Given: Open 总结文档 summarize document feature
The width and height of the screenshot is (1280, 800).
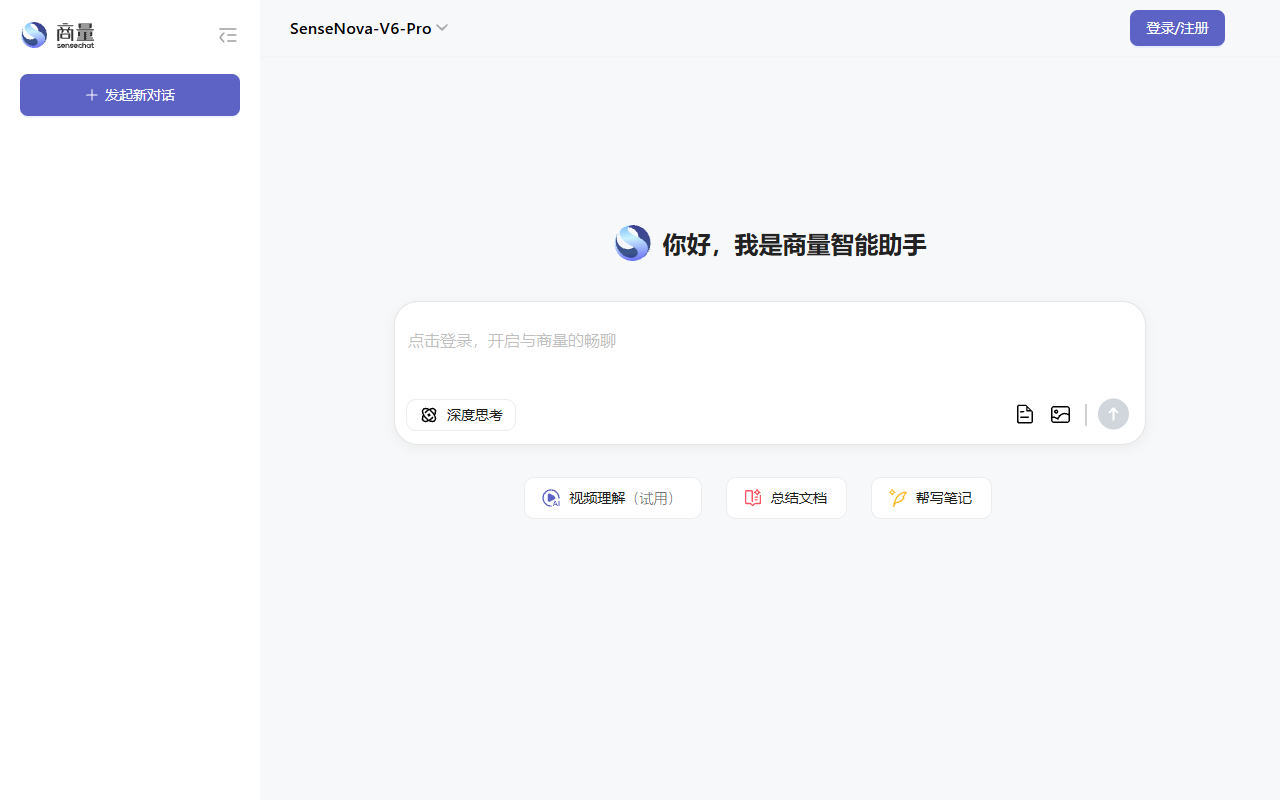Looking at the screenshot, I should click(x=786, y=498).
